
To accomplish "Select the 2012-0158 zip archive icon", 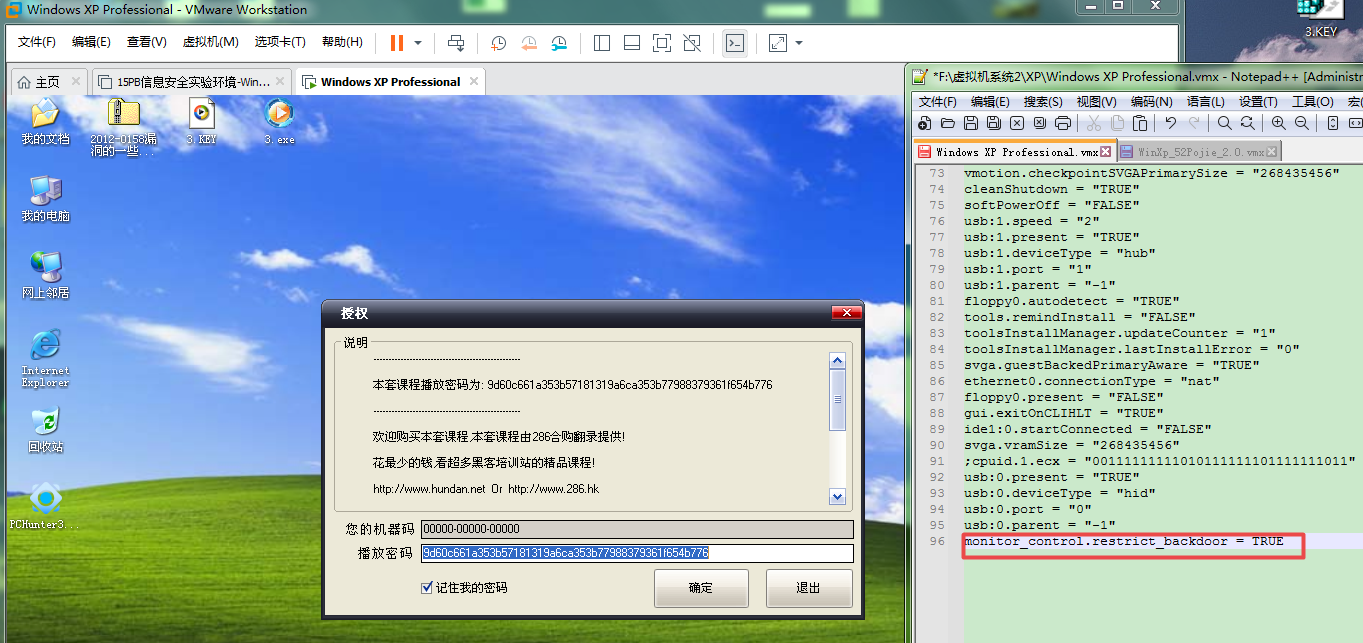I will click(x=123, y=128).
